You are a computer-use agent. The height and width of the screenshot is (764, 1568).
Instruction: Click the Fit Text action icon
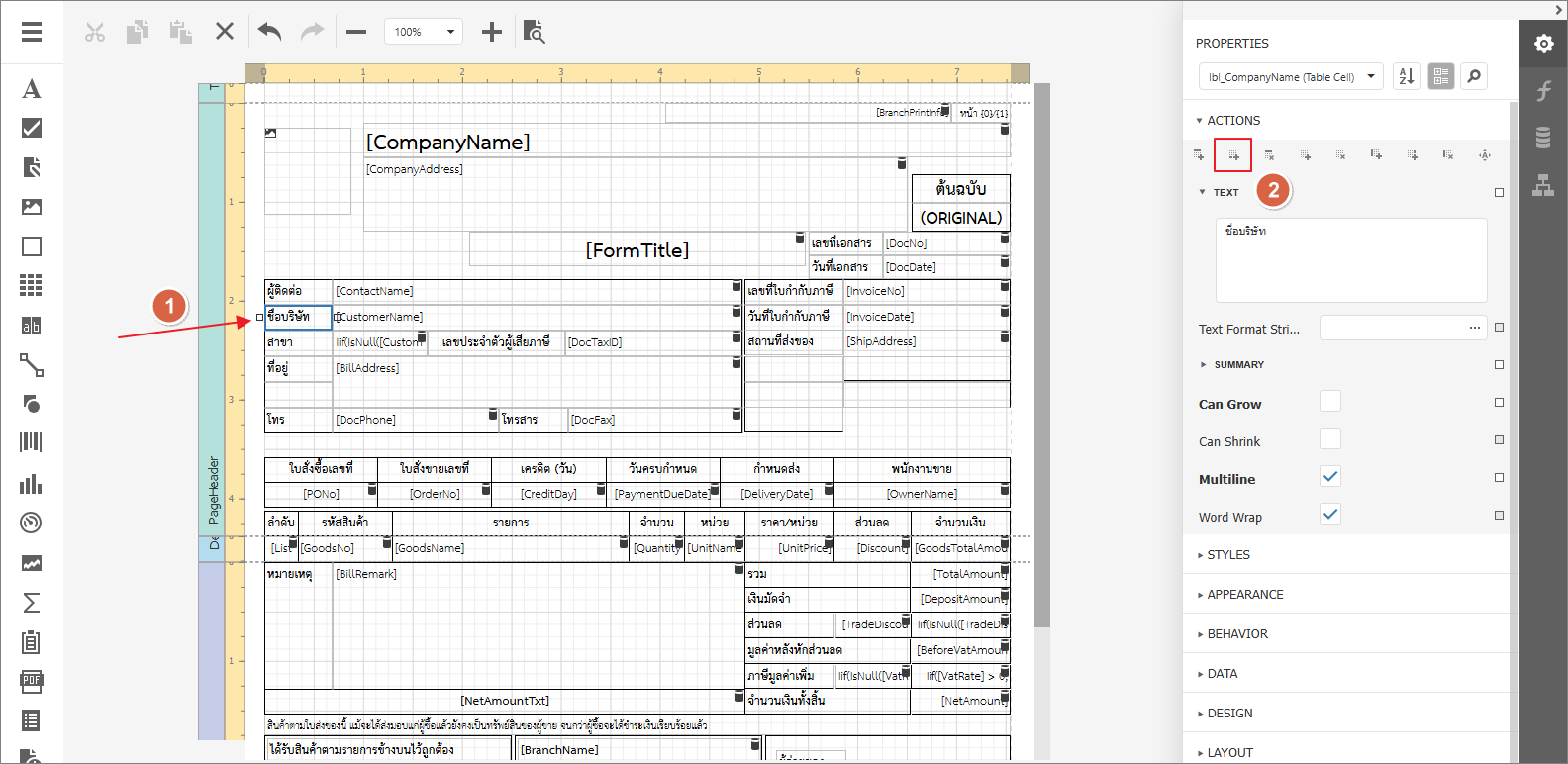(x=1484, y=155)
